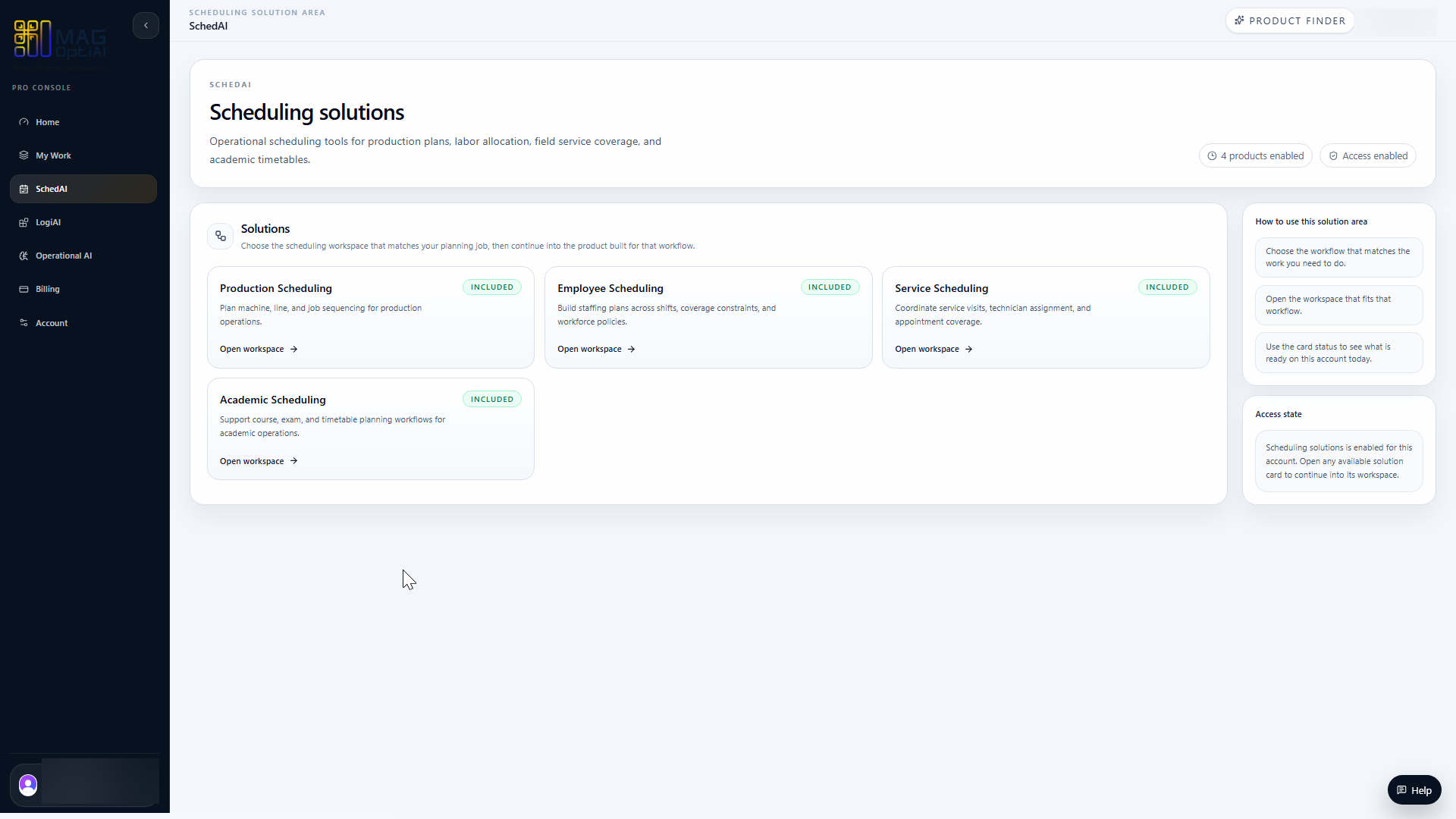Click the user avatar icon
Screen dimensions: 1456x819
coord(28,785)
